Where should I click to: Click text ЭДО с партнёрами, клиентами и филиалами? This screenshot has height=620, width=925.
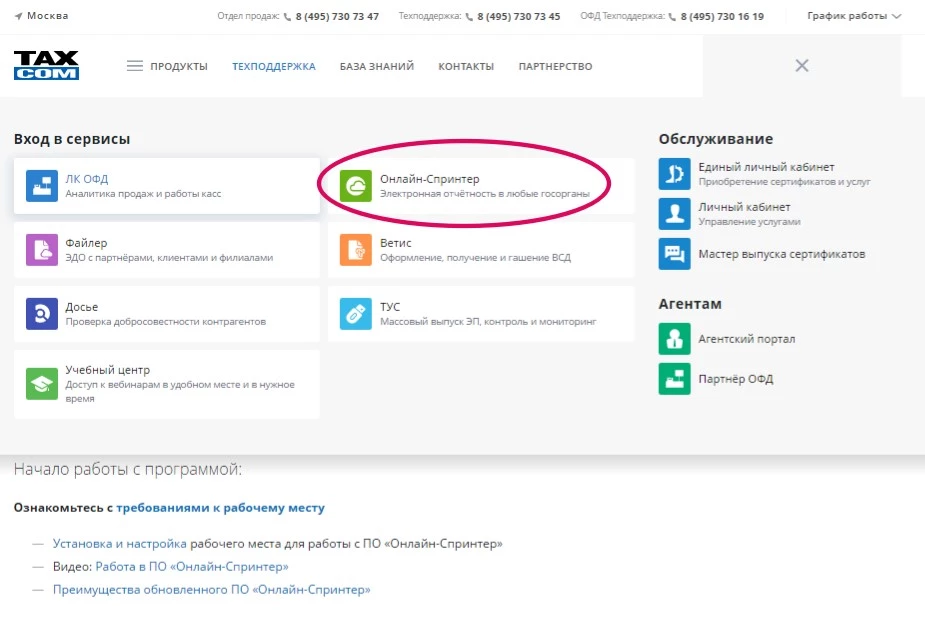tap(169, 258)
